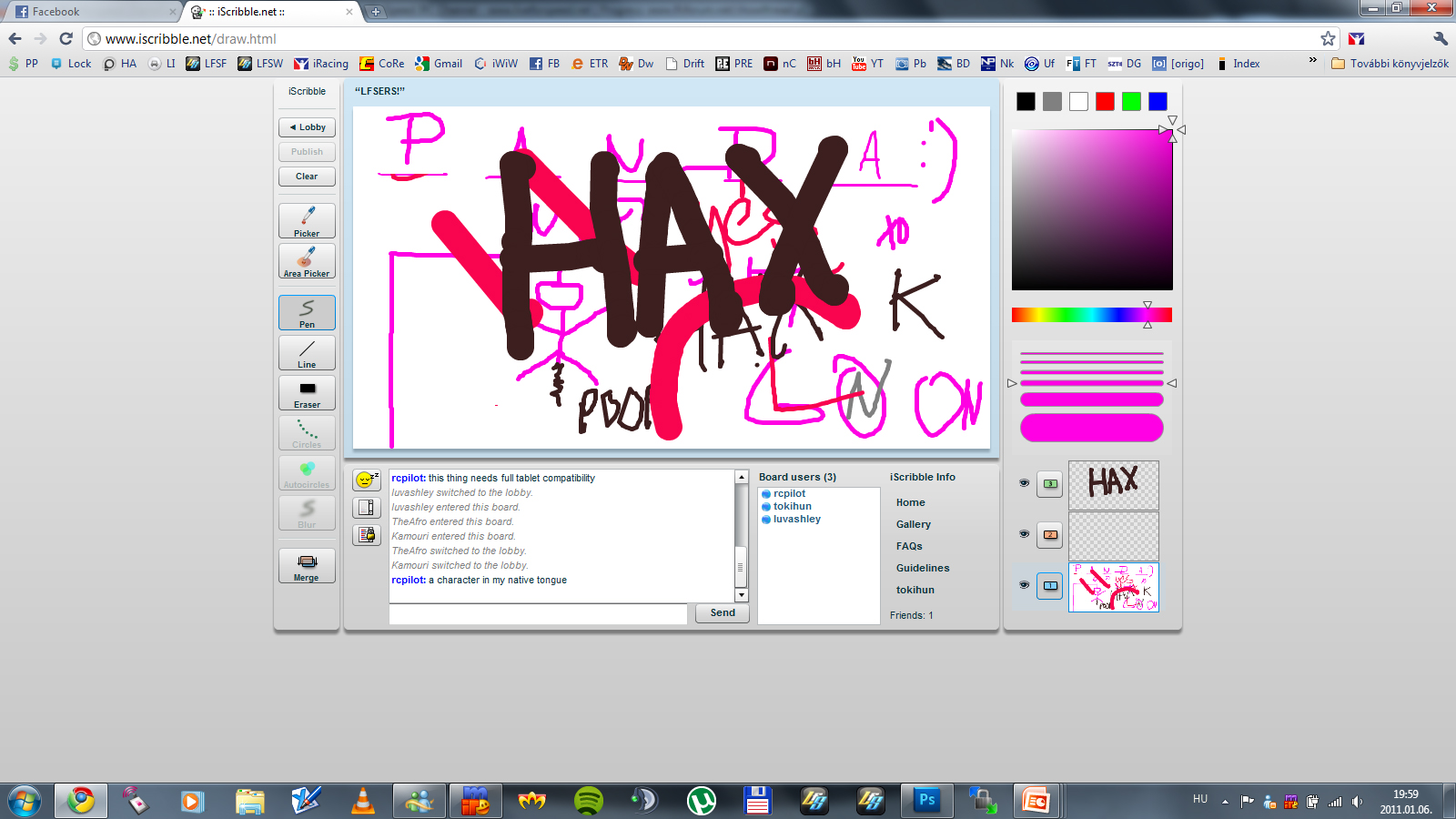Click the Clear canvas button
The image size is (1456, 819).
[x=307, y=177]
